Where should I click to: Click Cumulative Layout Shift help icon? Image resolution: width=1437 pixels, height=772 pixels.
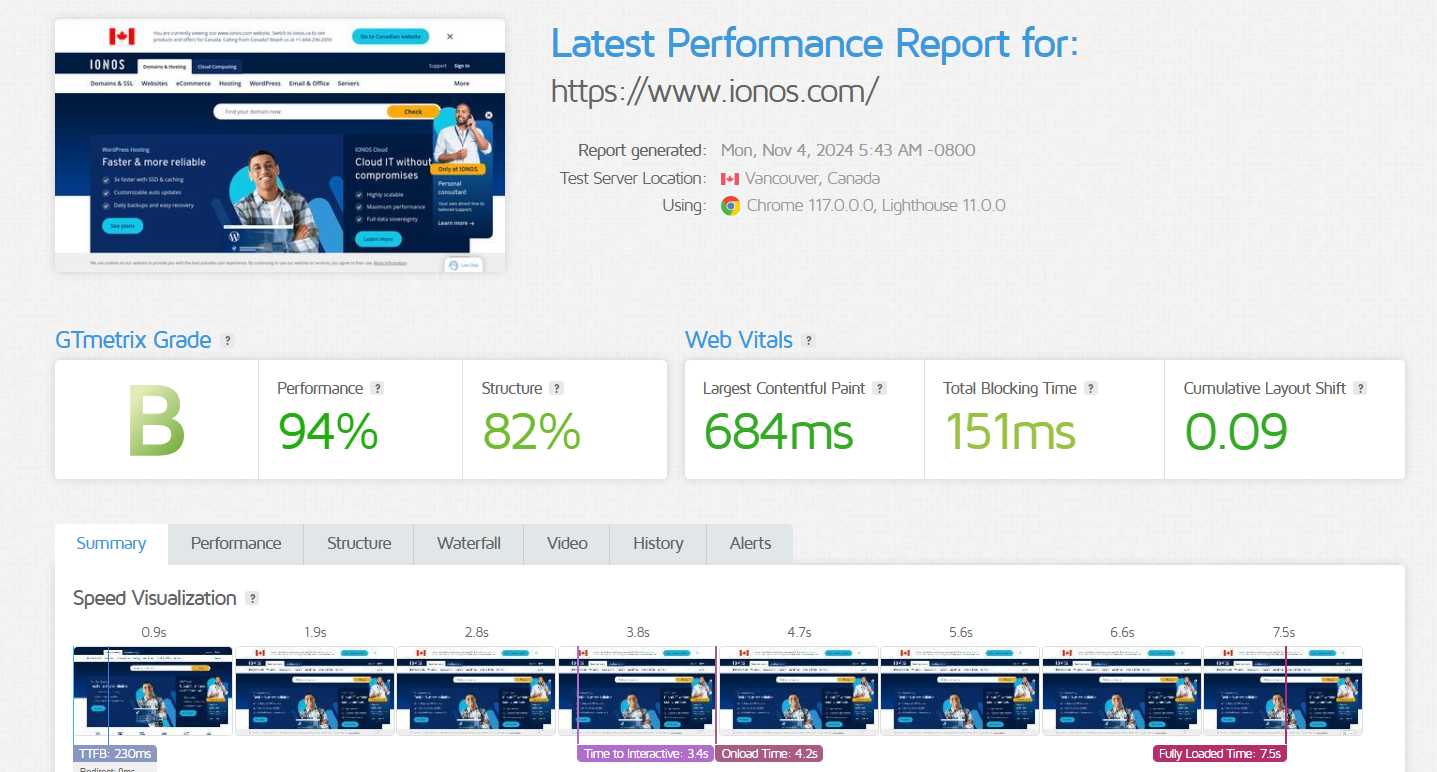click(1360, 389)
